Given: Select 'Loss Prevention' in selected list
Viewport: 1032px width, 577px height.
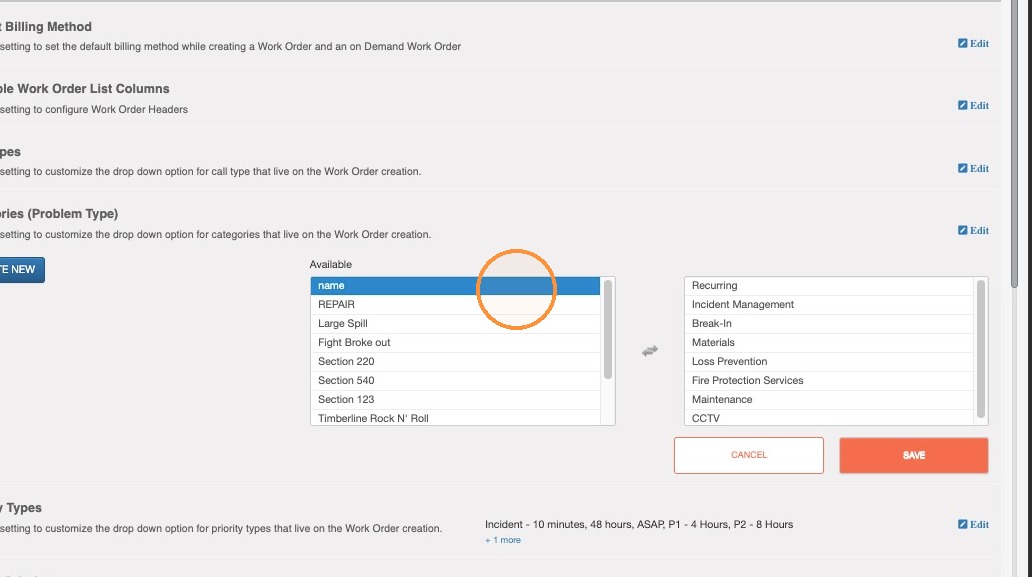Looking at the screenshot, I should point(829,362).
